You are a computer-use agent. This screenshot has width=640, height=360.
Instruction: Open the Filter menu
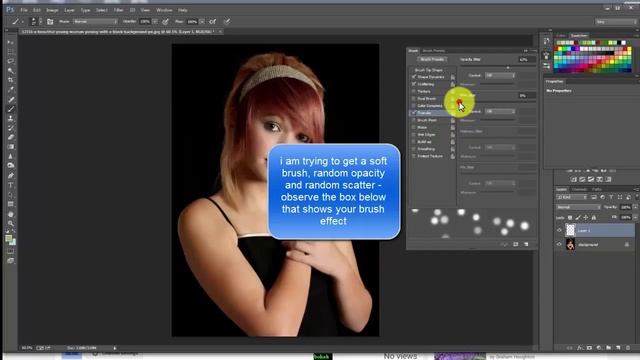click(x=118, y=10)
